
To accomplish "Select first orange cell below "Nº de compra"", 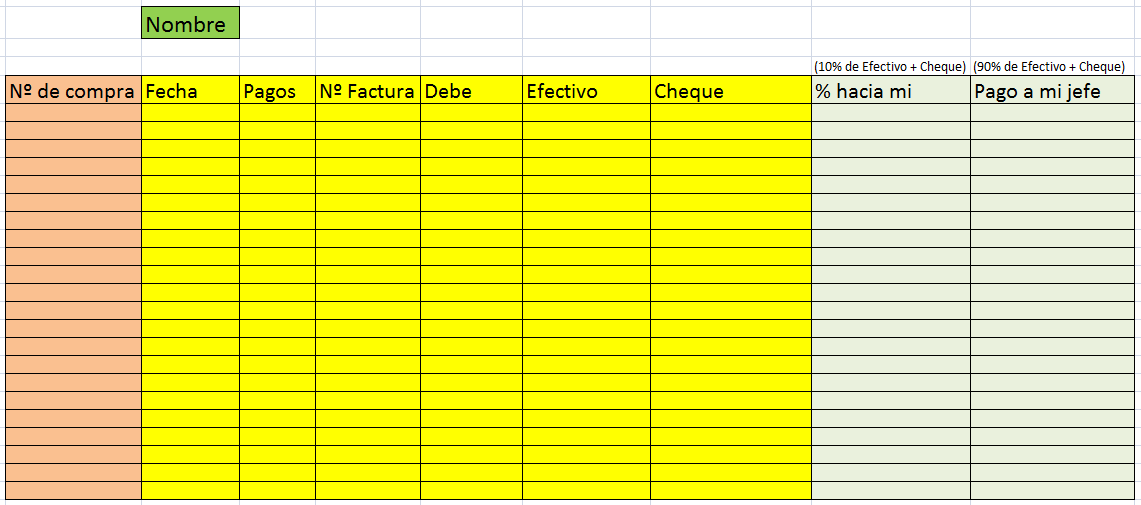I will [73, 113].
